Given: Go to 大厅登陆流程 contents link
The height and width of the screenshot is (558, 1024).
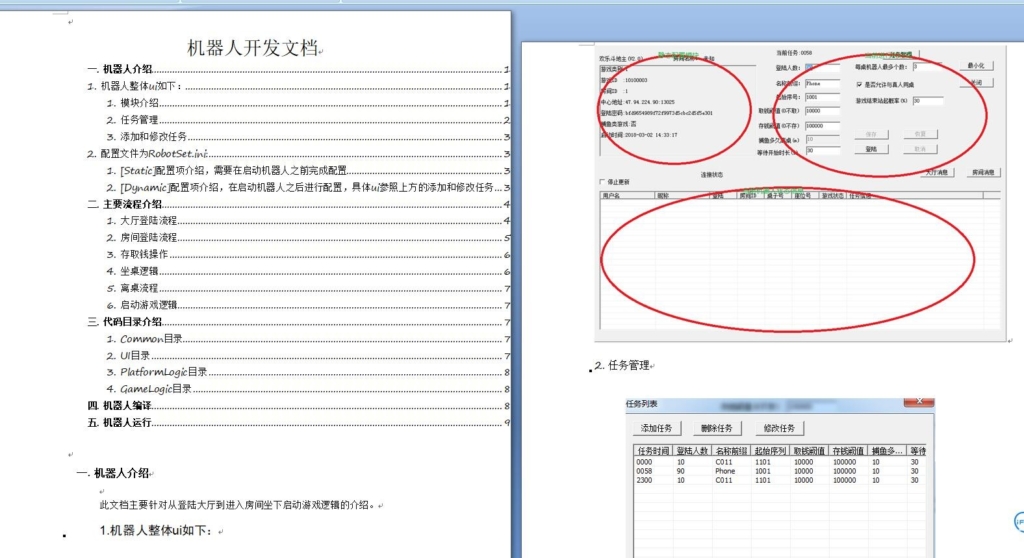Looking at the screenshot, I should [x=148, y=220].
